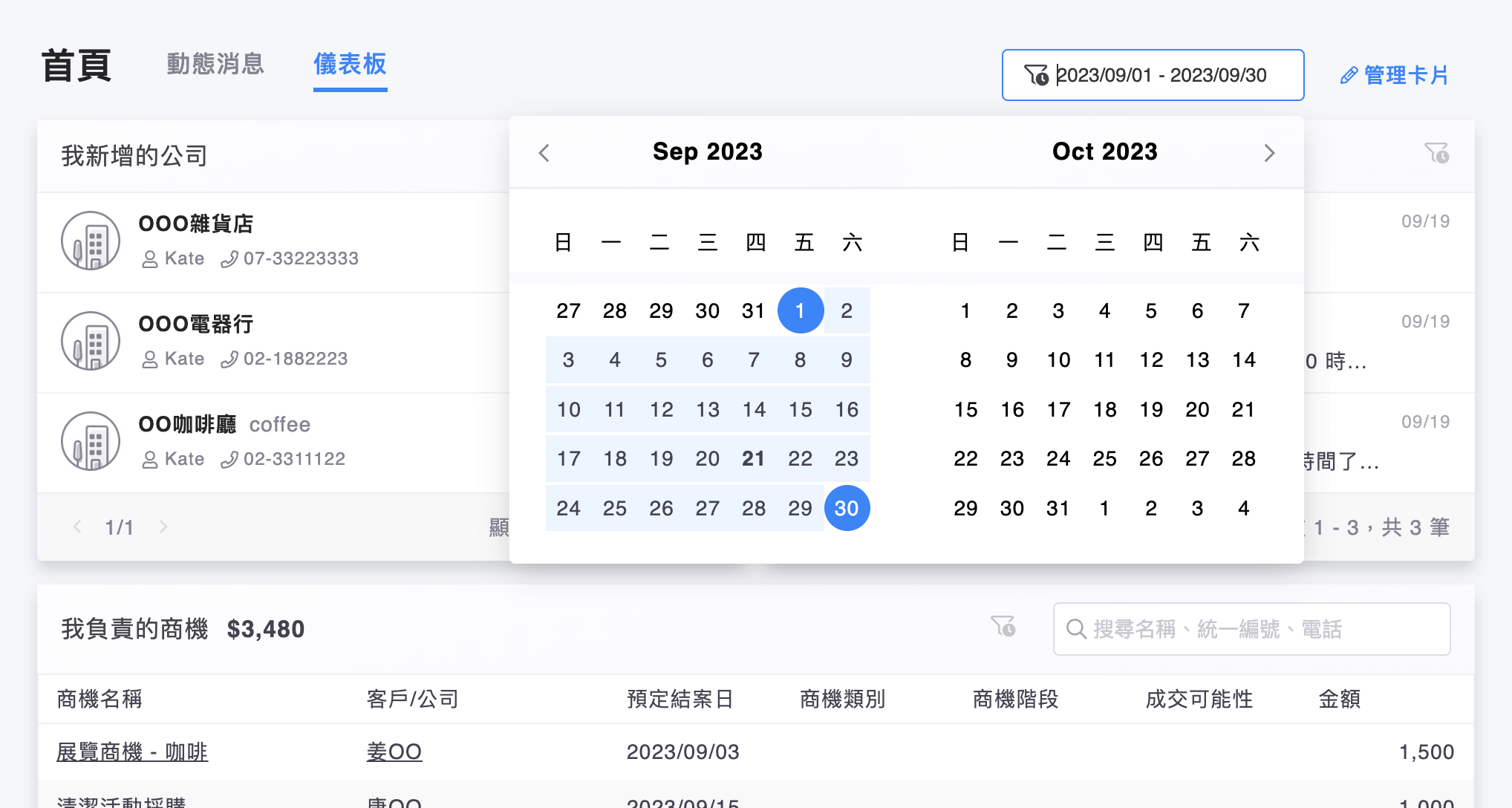Click the search magnifier icon in the 商機 search box
Image resolution: width=1512 pixels, height=808 pixels.
pyautogui.click(x=1075, y=629)
